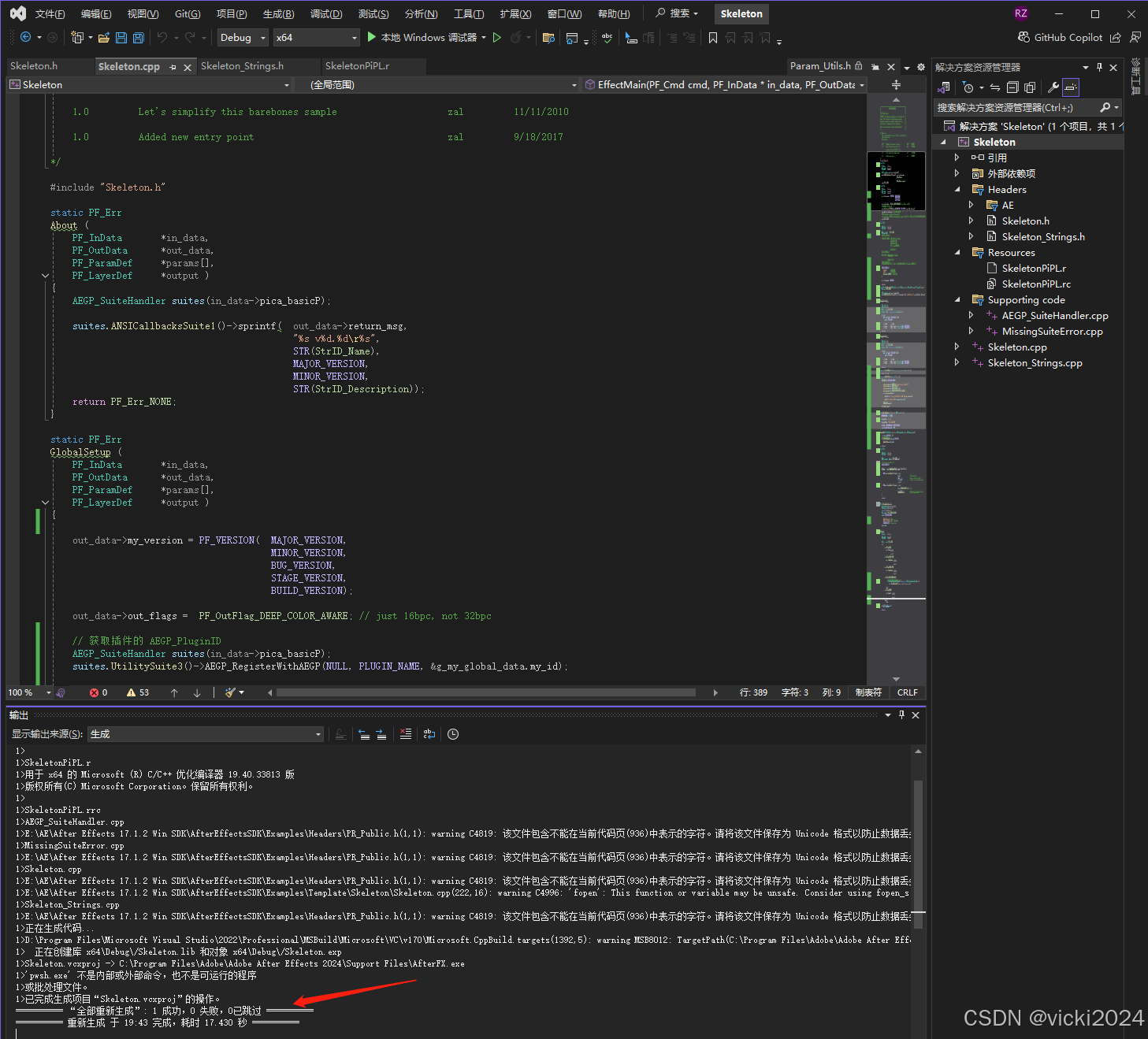1148x1039 pixels.
Task: Click find in files folder icon
Action: (549, 37)
